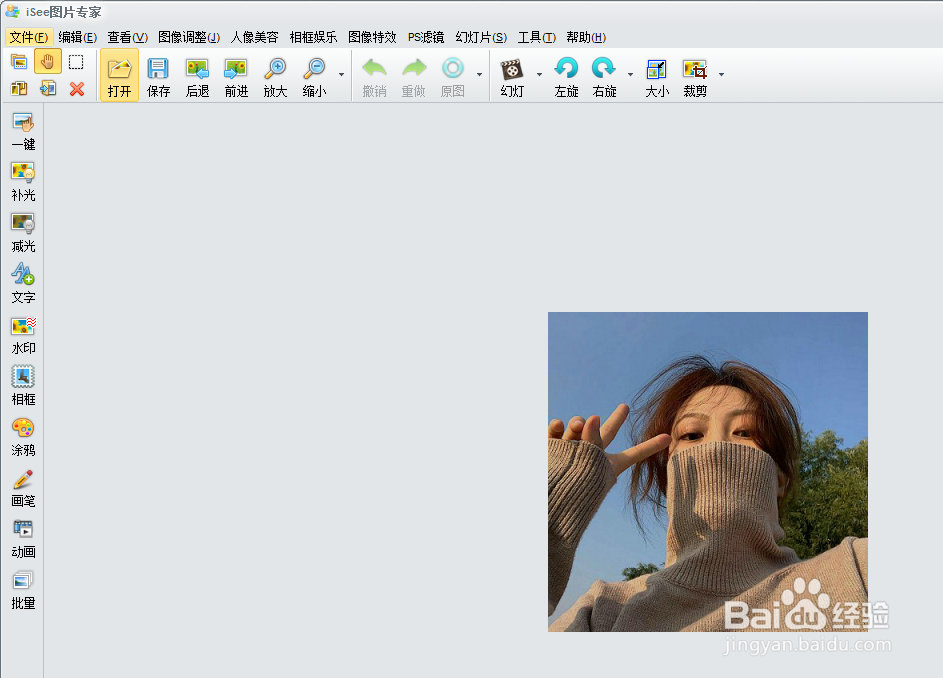
Task: Select the 画笔 pencil tool
Action: (x=23, y=488)
